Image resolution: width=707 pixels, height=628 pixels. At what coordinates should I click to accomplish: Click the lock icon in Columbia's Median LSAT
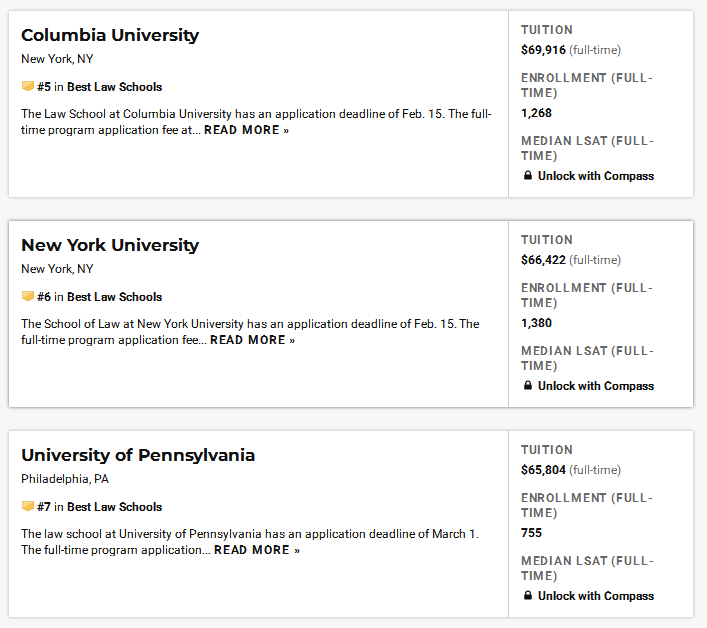[528, 176]
